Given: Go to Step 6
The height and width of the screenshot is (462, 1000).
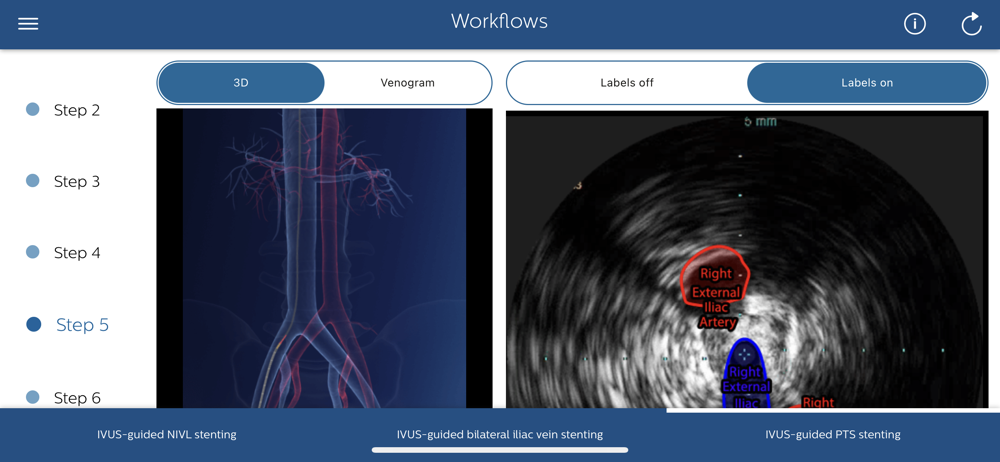Looking at the screenshot, I should pos(63,398).
